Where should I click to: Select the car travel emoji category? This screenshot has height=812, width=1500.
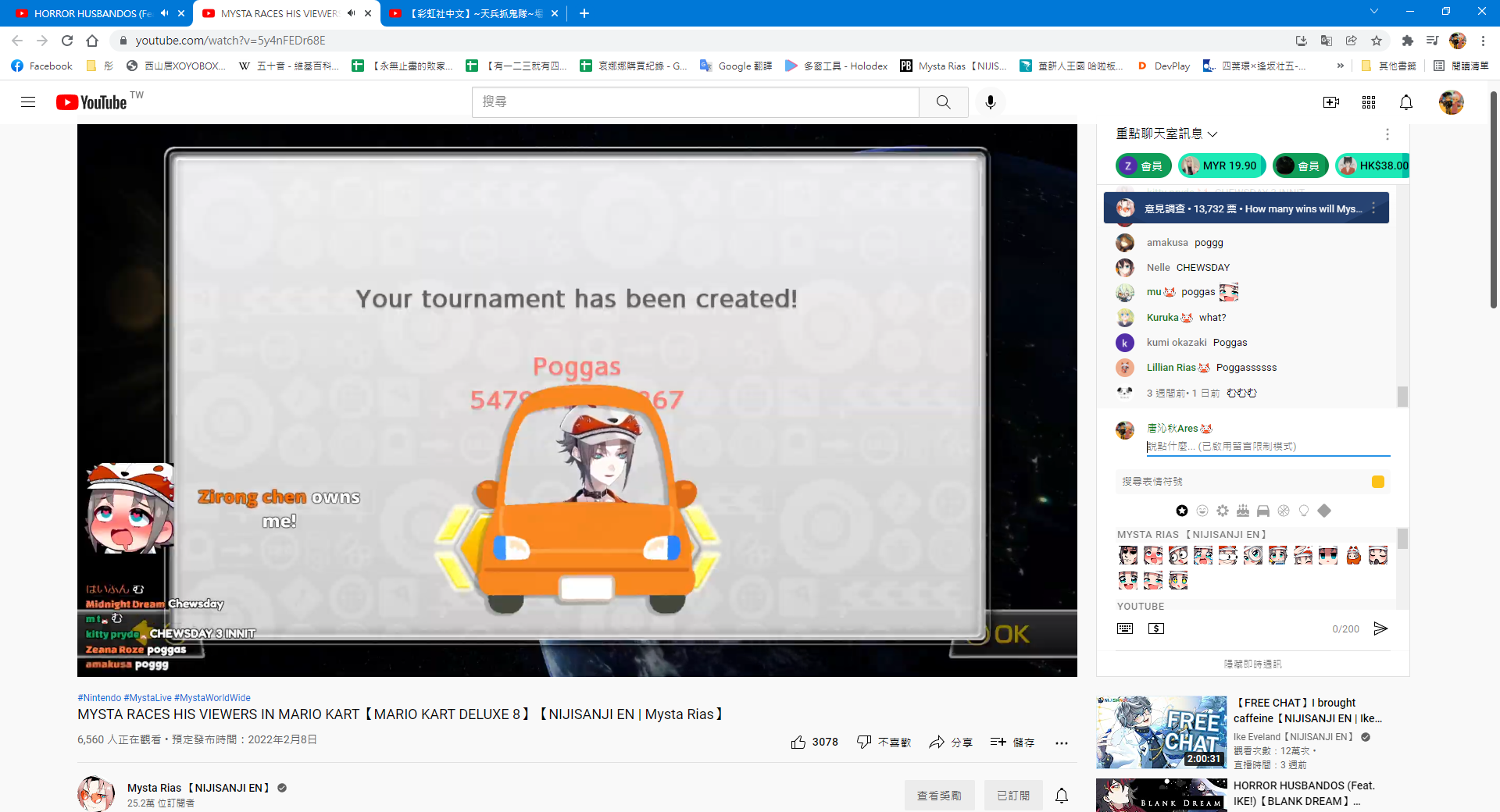pos(1263,511)
